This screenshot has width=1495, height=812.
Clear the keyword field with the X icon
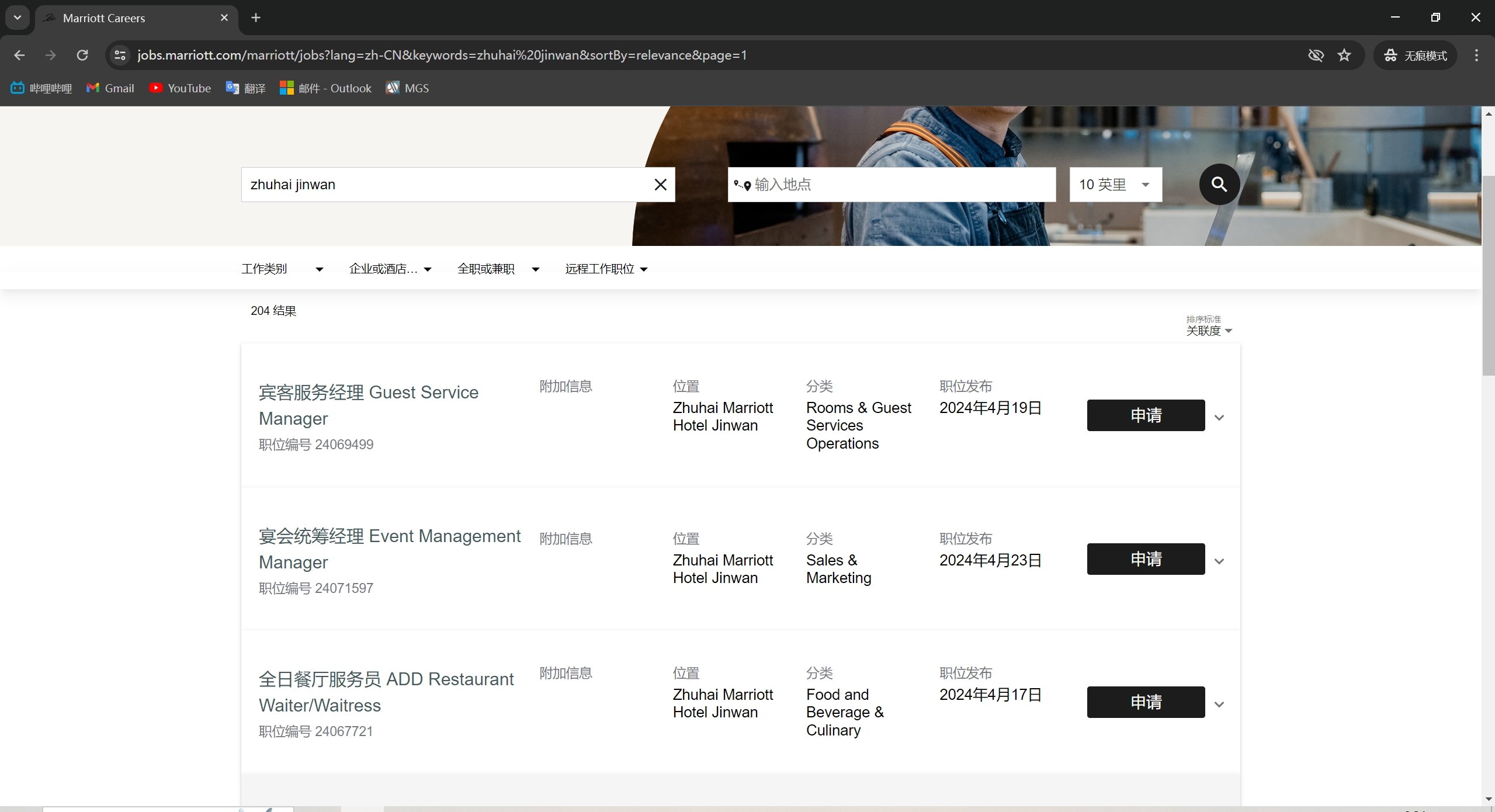pyautogui.click(x=660, y=185)
